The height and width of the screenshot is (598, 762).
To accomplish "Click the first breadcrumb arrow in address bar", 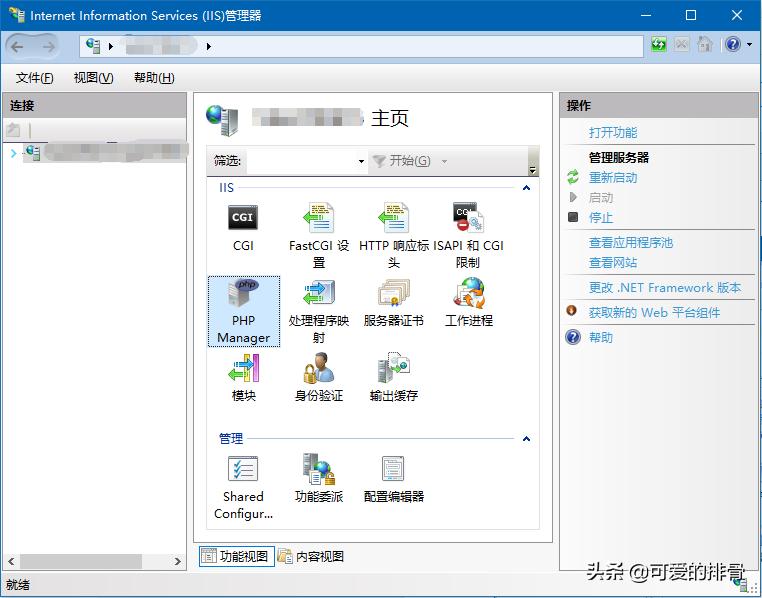I will (111, 47).
